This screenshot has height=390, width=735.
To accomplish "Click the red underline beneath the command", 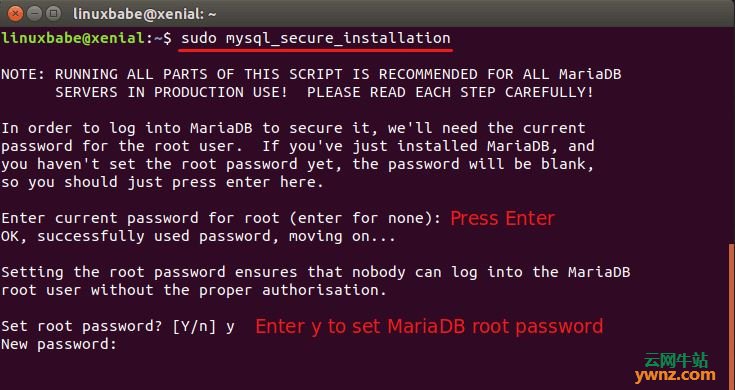I will [315, 49].
